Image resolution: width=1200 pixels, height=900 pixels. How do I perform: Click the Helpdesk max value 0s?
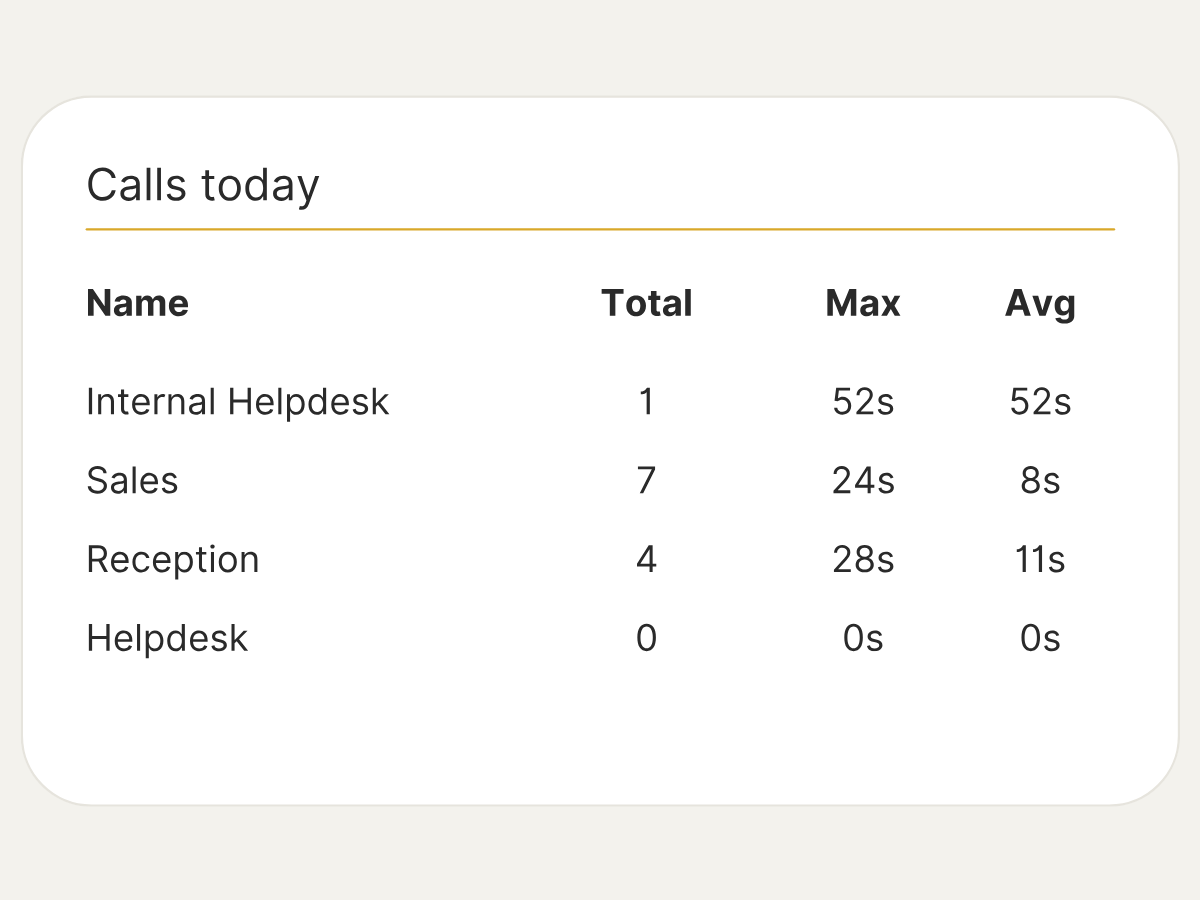863,638
